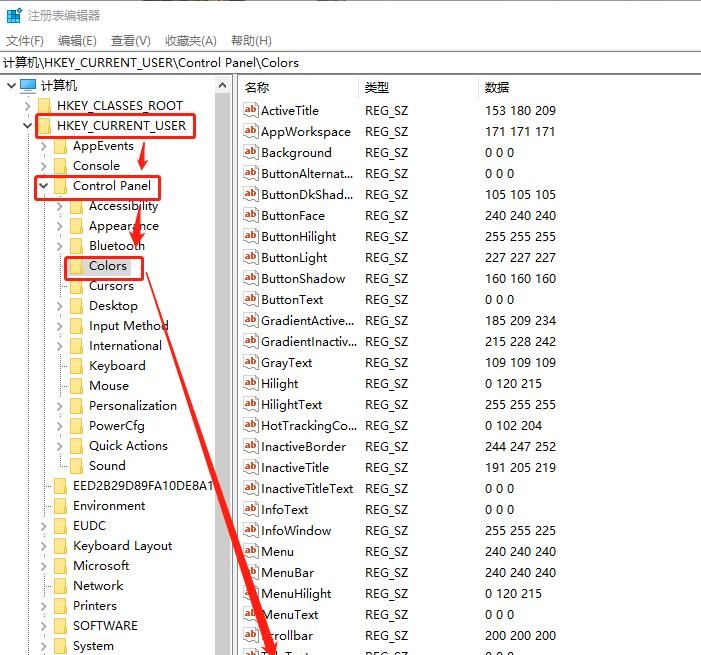Click the InactiveTitle string value icon

pos(250,467)
